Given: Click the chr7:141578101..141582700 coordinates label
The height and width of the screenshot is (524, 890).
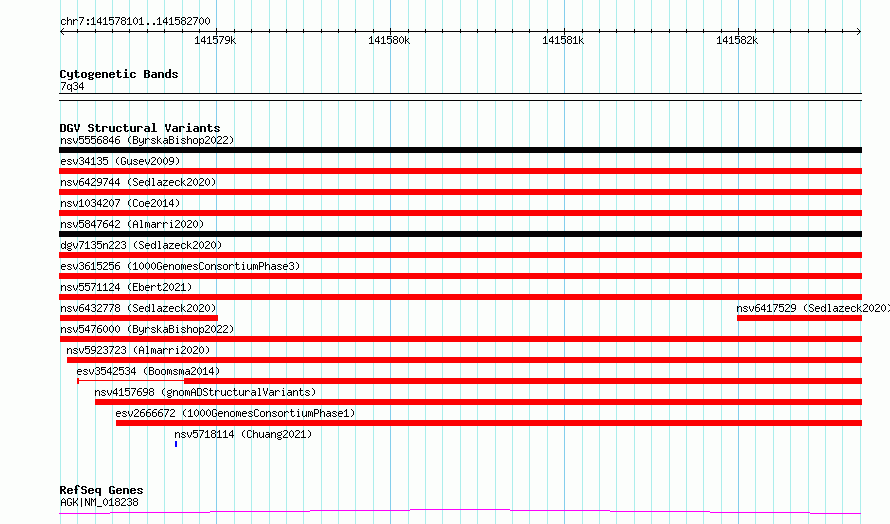Looking at the screenshot, I should pyautogui.click(x=135, y=21).
